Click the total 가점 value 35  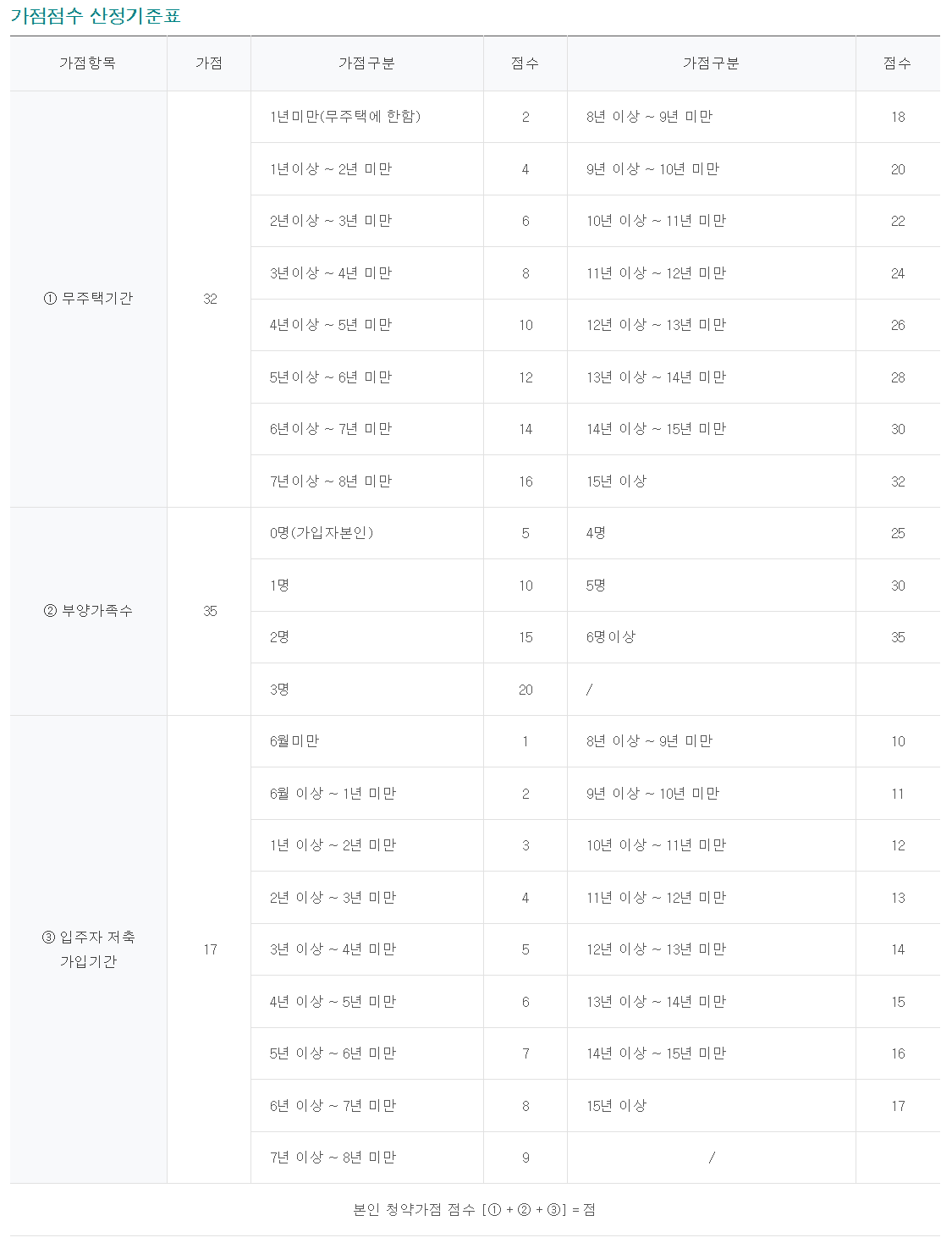tap(210, 611)
